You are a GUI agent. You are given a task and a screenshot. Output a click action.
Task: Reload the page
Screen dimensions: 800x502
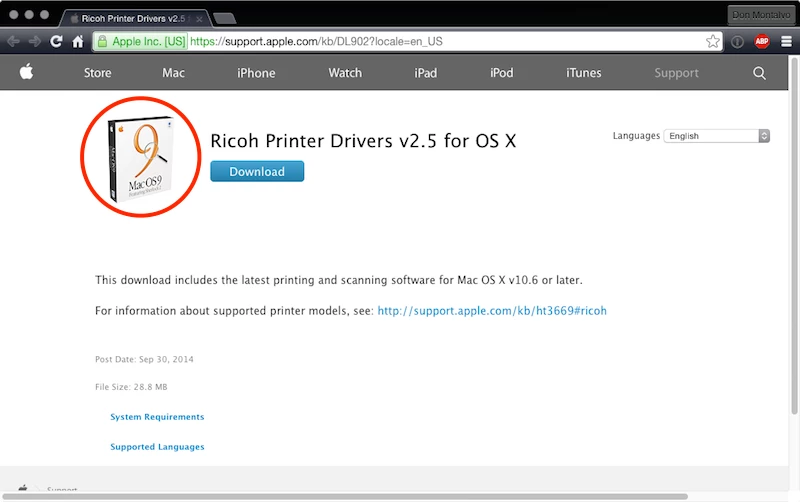pos(56,41)
